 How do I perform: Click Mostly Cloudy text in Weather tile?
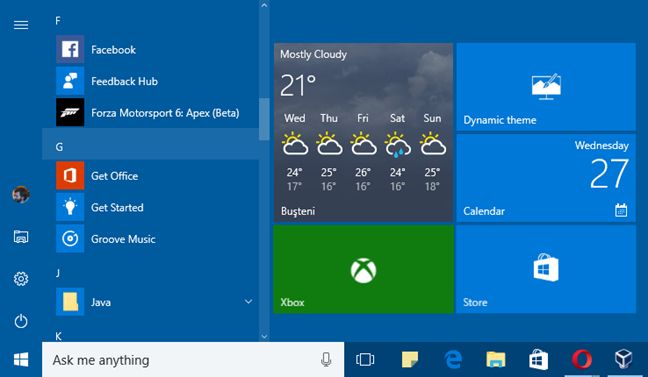(313, 55)
